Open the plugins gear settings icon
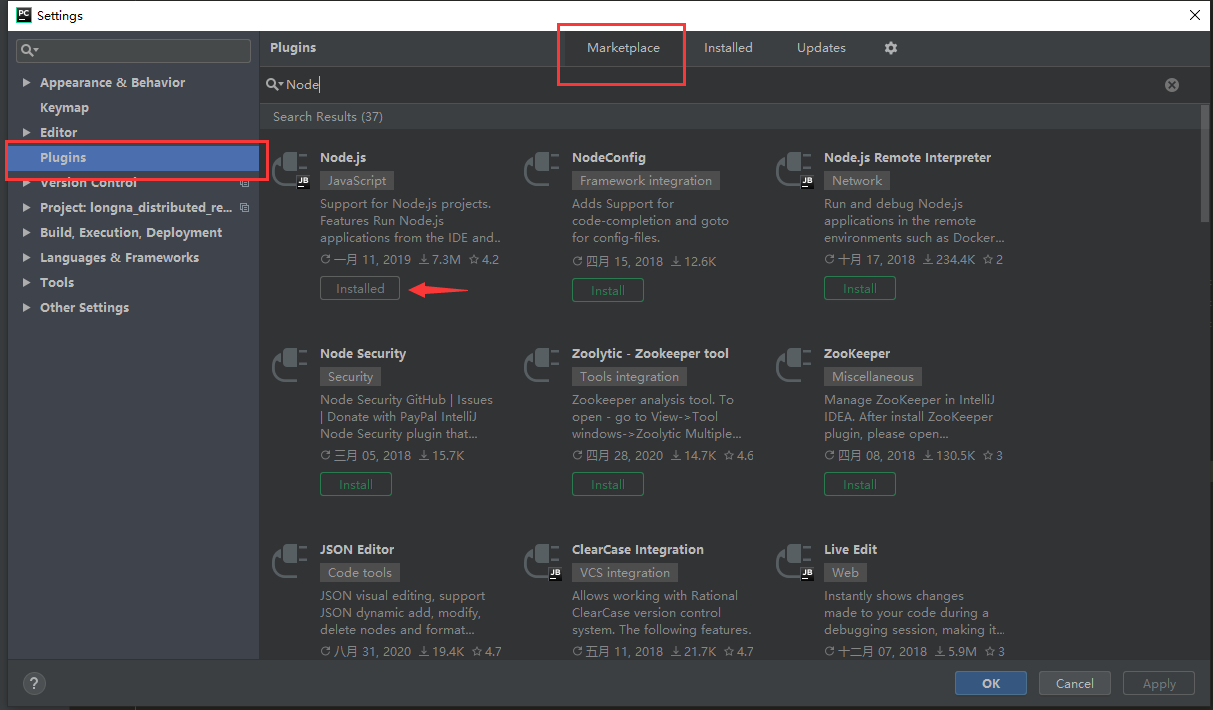Screen dimensions: 1213x710 coord(891,48)
